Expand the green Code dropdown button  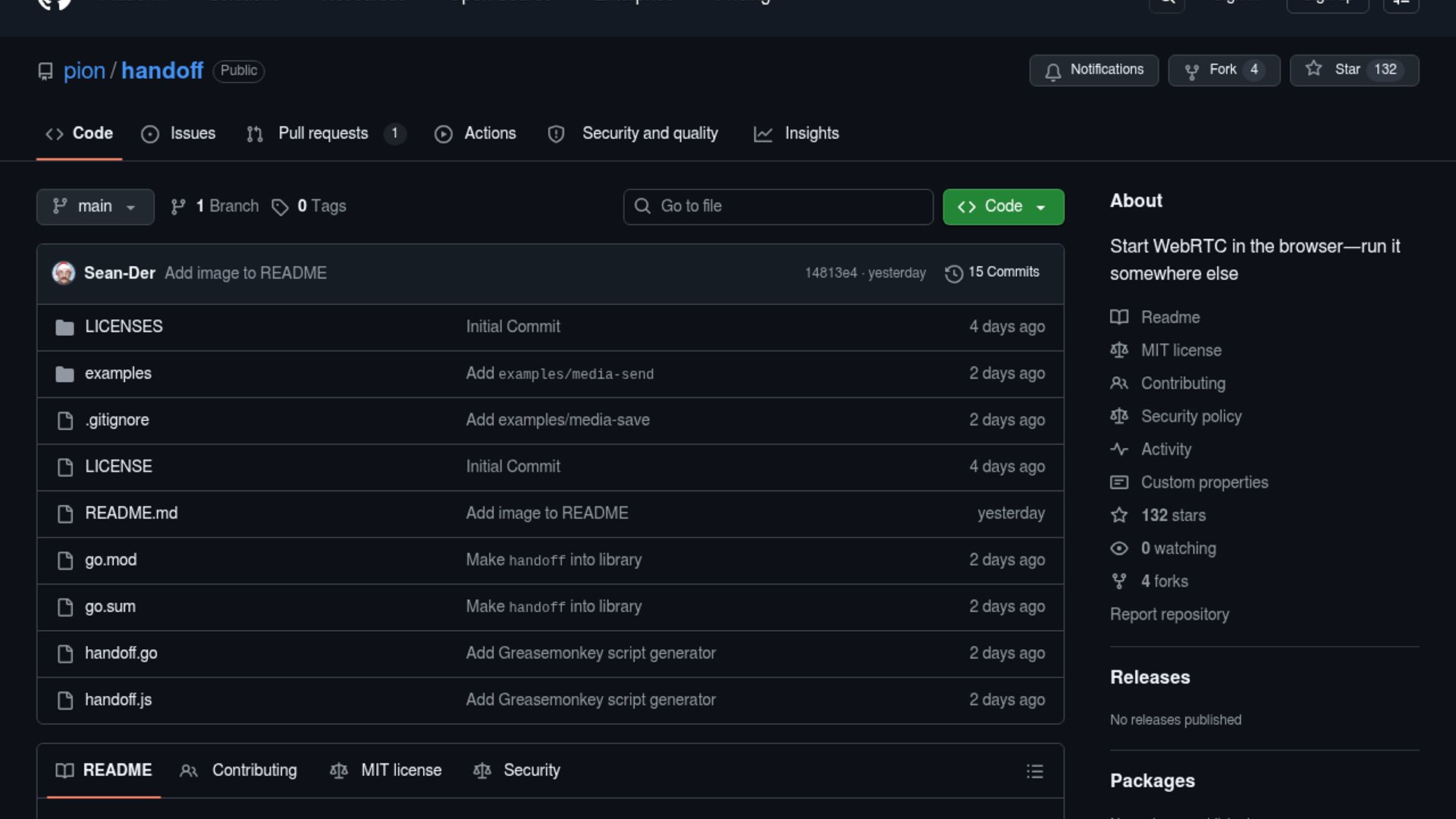pyautogui.click(x=1003, y=206)
